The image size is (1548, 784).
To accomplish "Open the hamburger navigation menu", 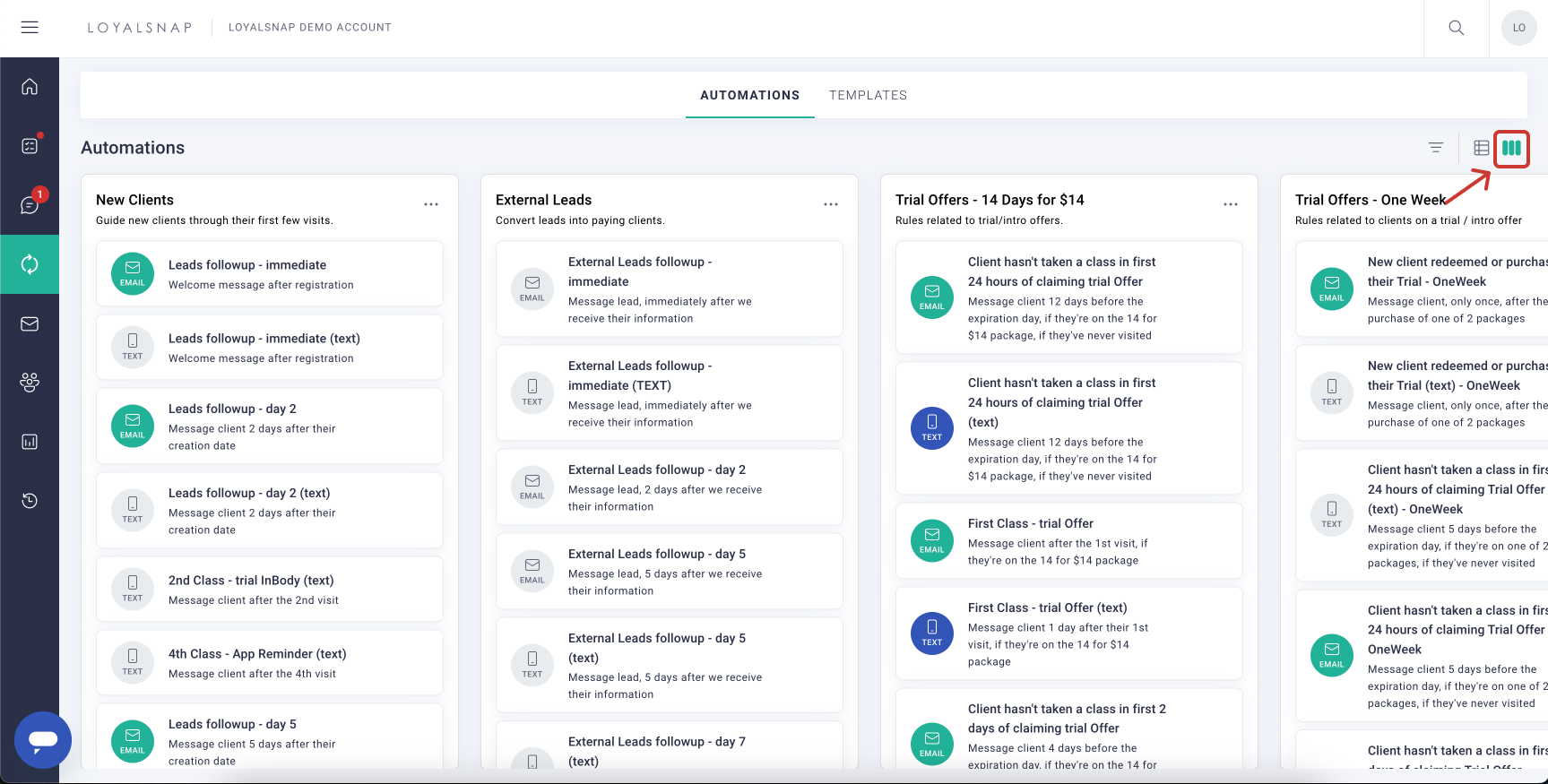I will click(30, 28).
